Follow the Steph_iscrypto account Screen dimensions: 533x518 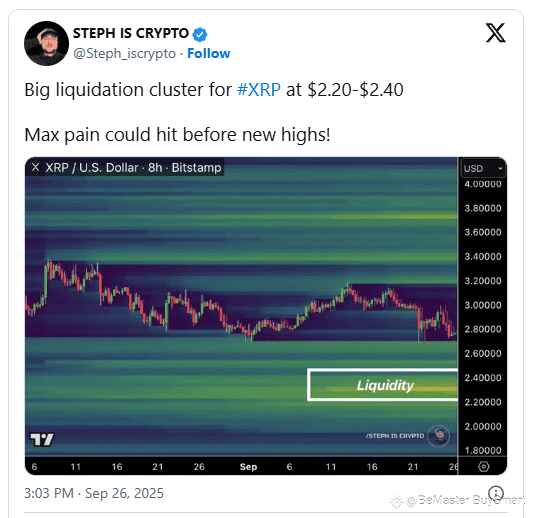[x=209, y=53]
